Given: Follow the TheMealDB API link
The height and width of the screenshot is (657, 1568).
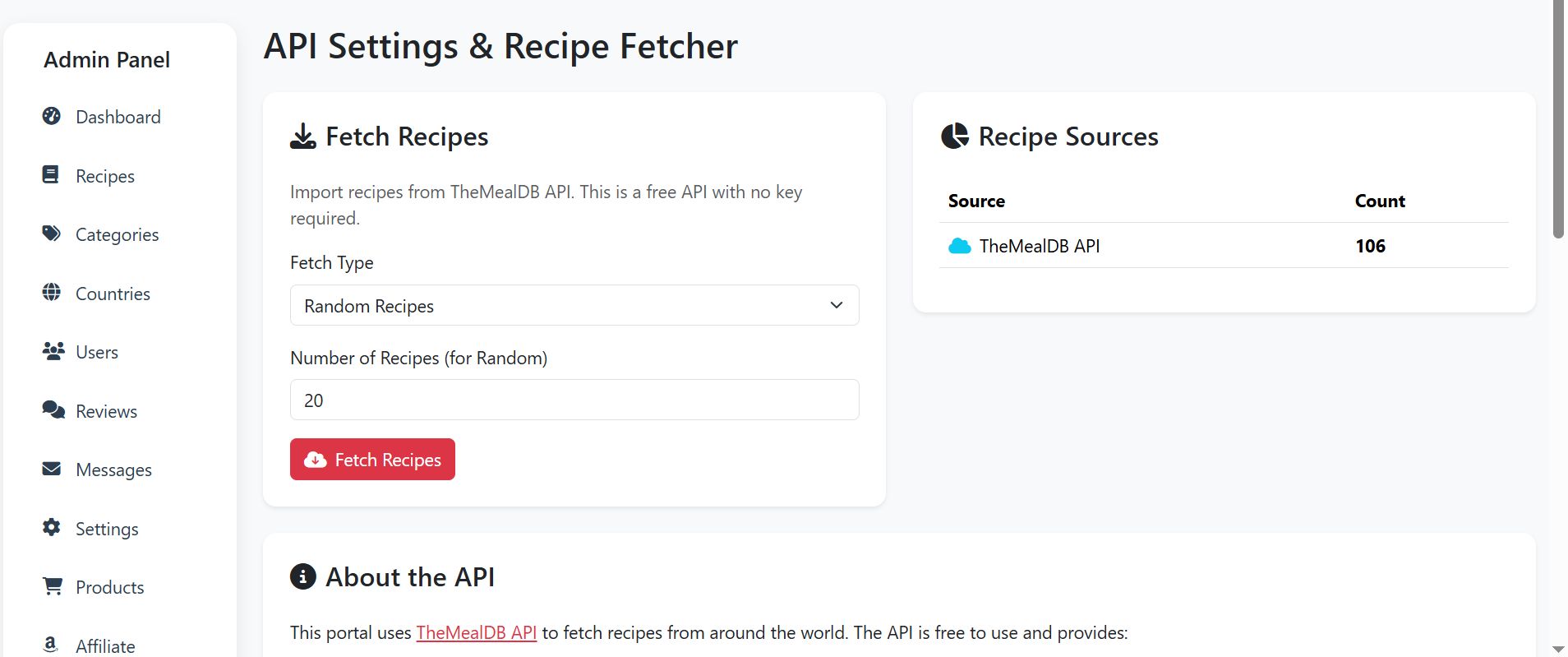Looking at the screenshot, I should (x=476, y=632).
